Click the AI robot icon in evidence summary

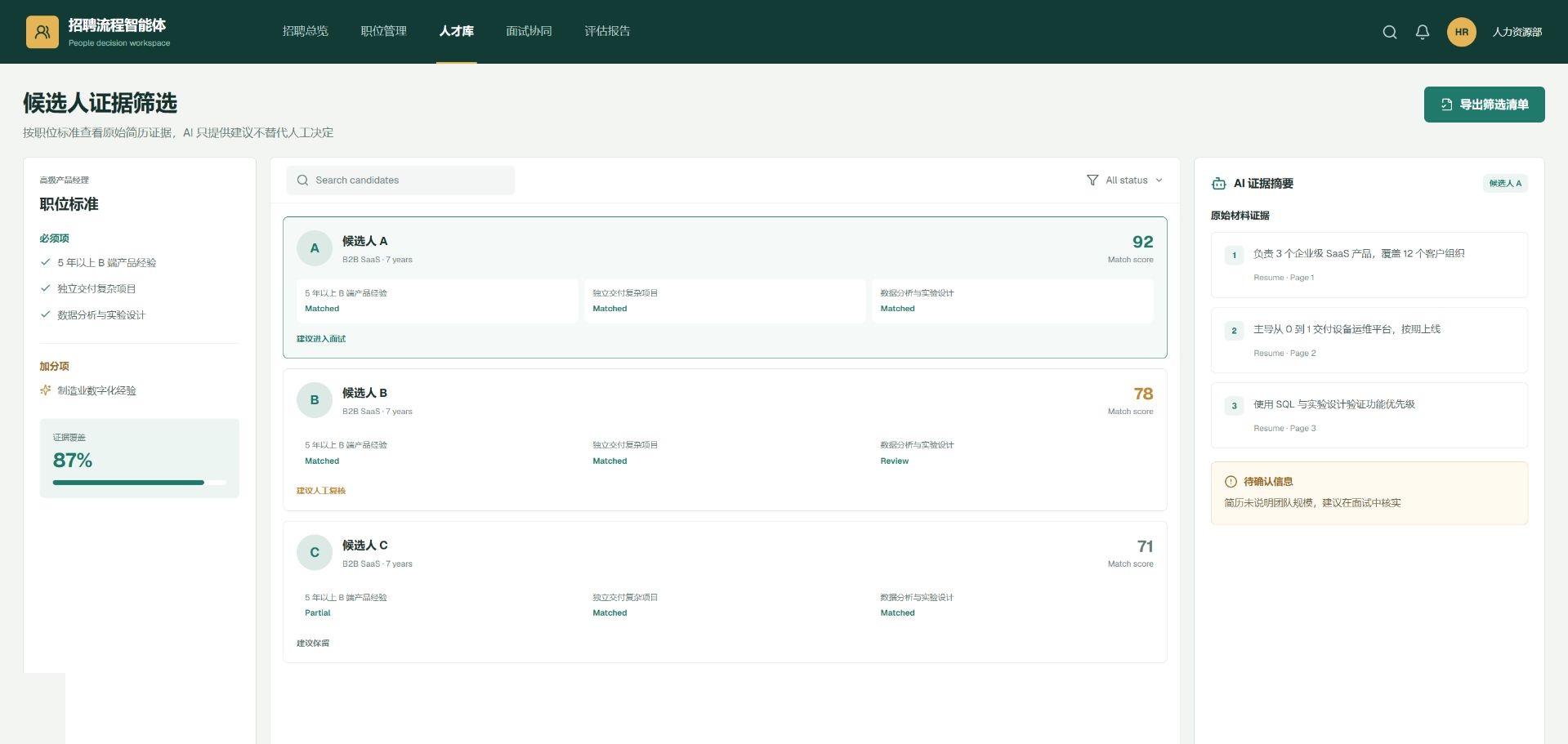tap(1218, 184)
